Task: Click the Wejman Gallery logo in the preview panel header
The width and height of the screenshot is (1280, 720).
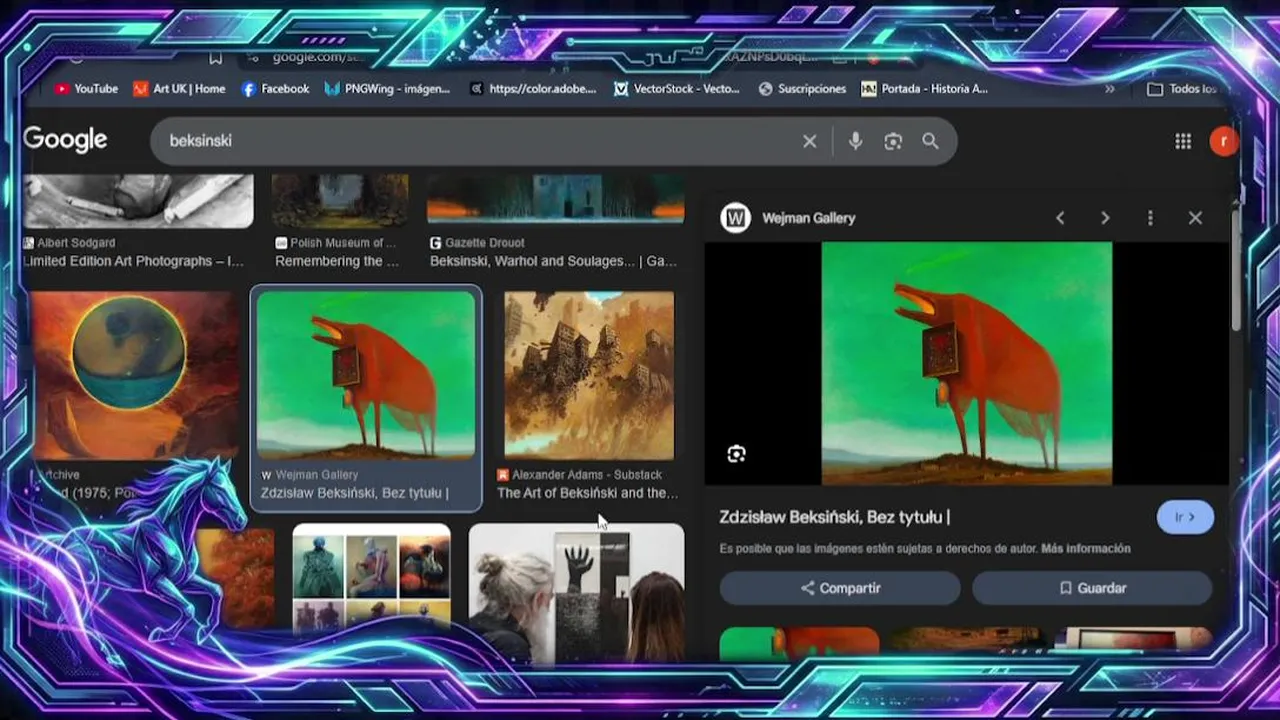Action: 736,218
